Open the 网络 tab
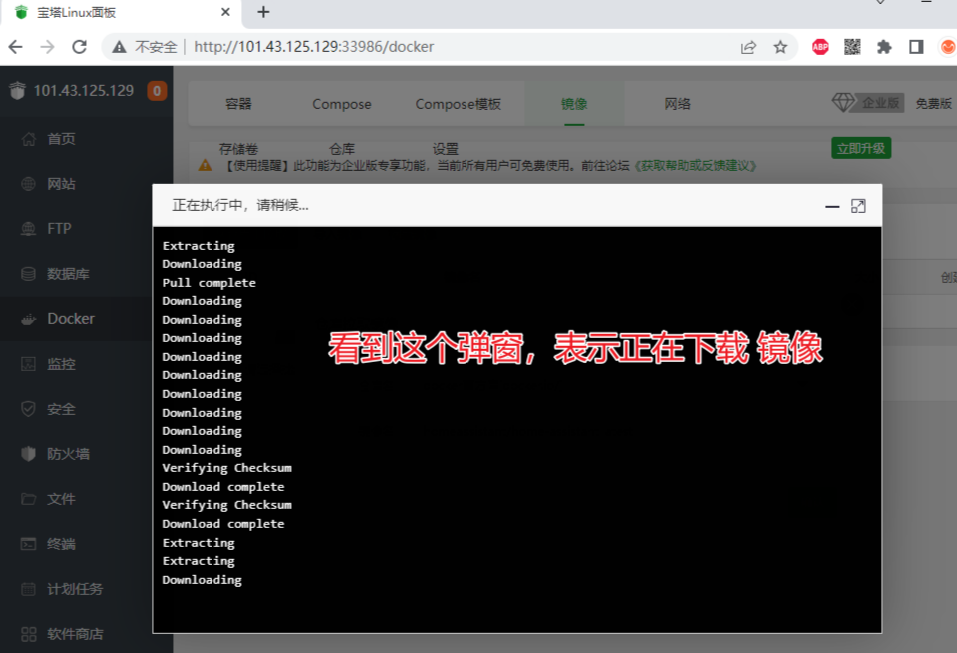957x653 pixels. pyautogui.click(x=677, y=104)
